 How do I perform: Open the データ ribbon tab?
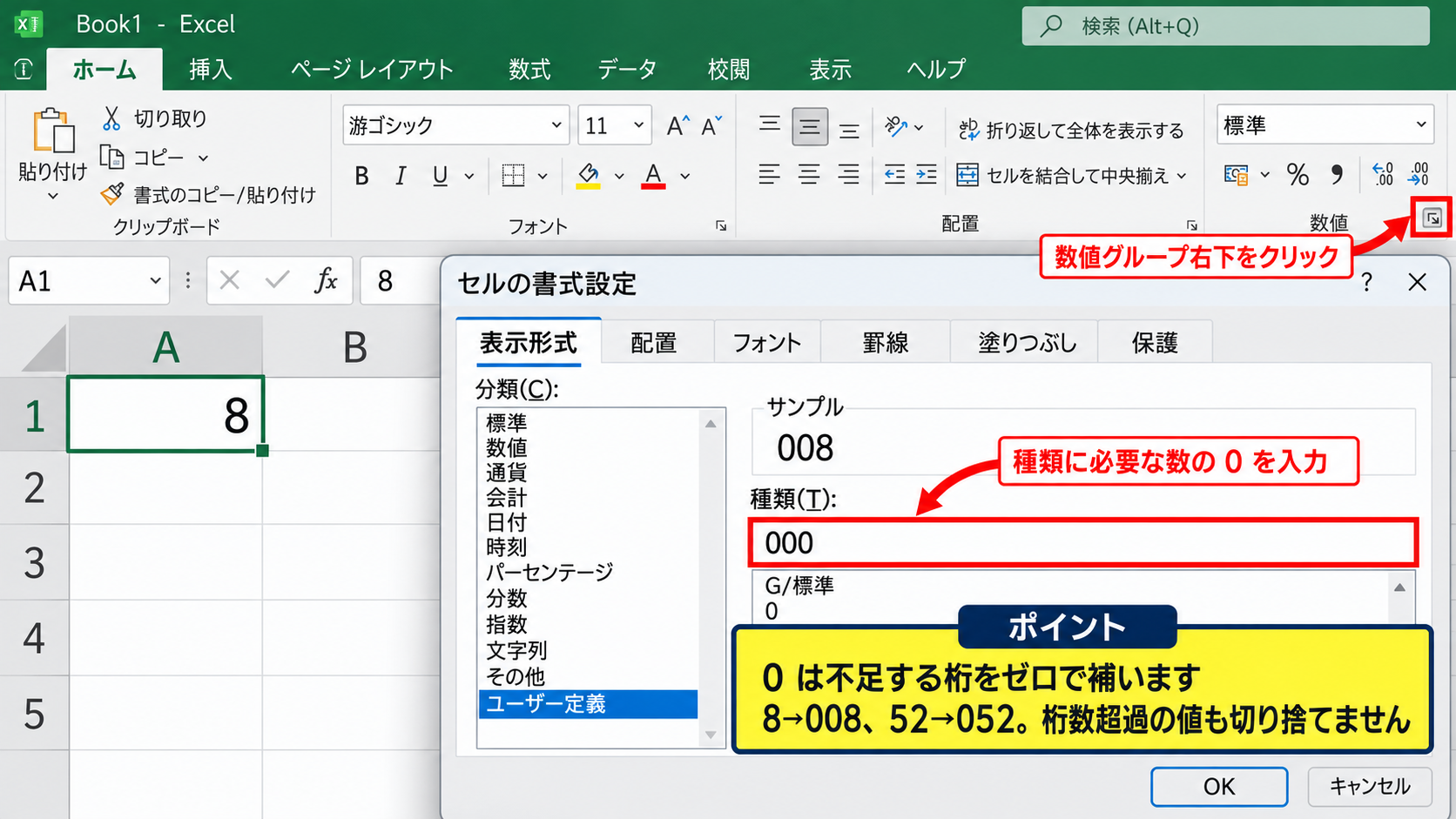coord(627,70)
